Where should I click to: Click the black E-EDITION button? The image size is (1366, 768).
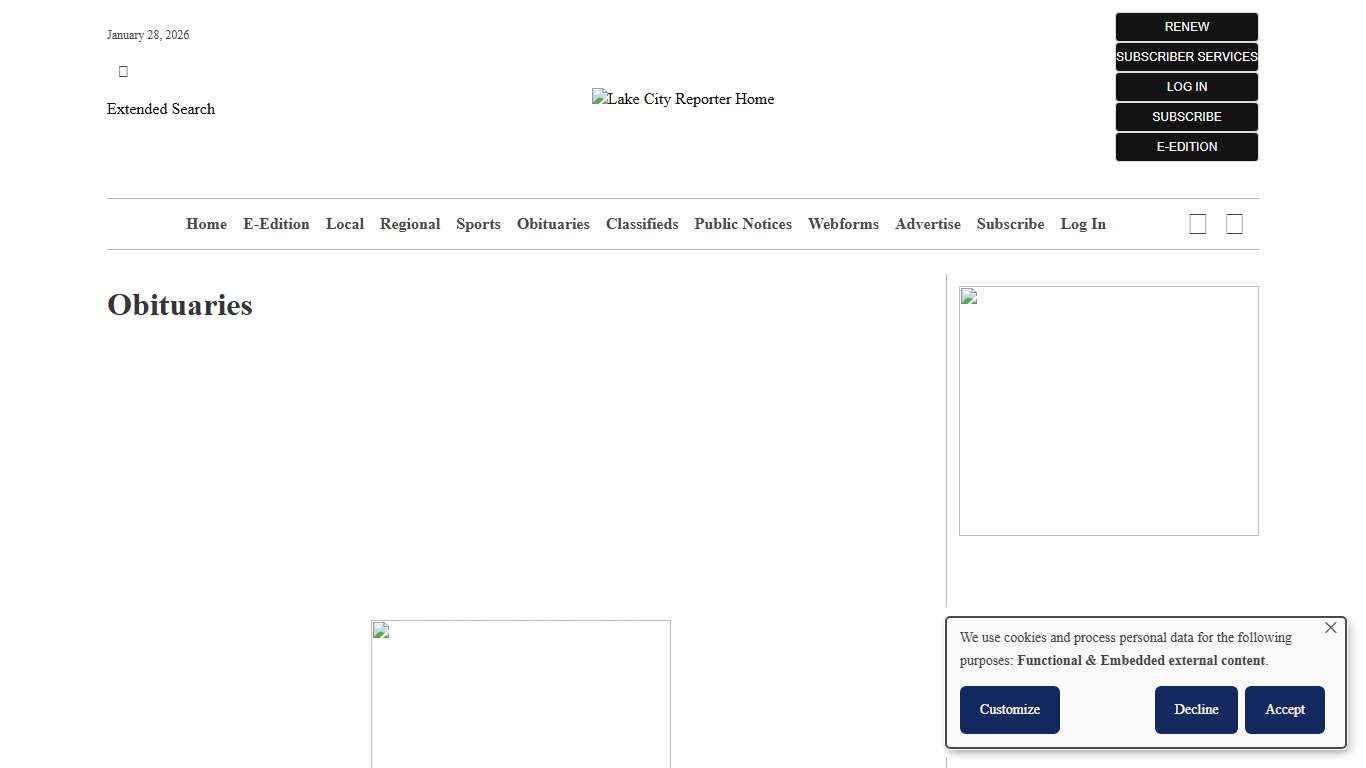pos(1186,147)
